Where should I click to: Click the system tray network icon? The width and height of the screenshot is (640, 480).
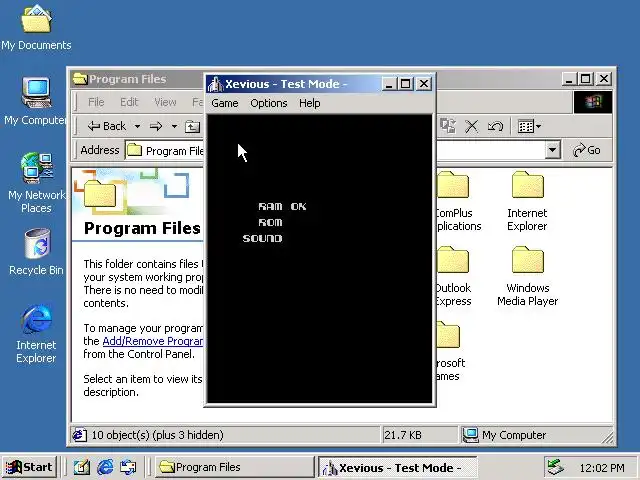556,467
